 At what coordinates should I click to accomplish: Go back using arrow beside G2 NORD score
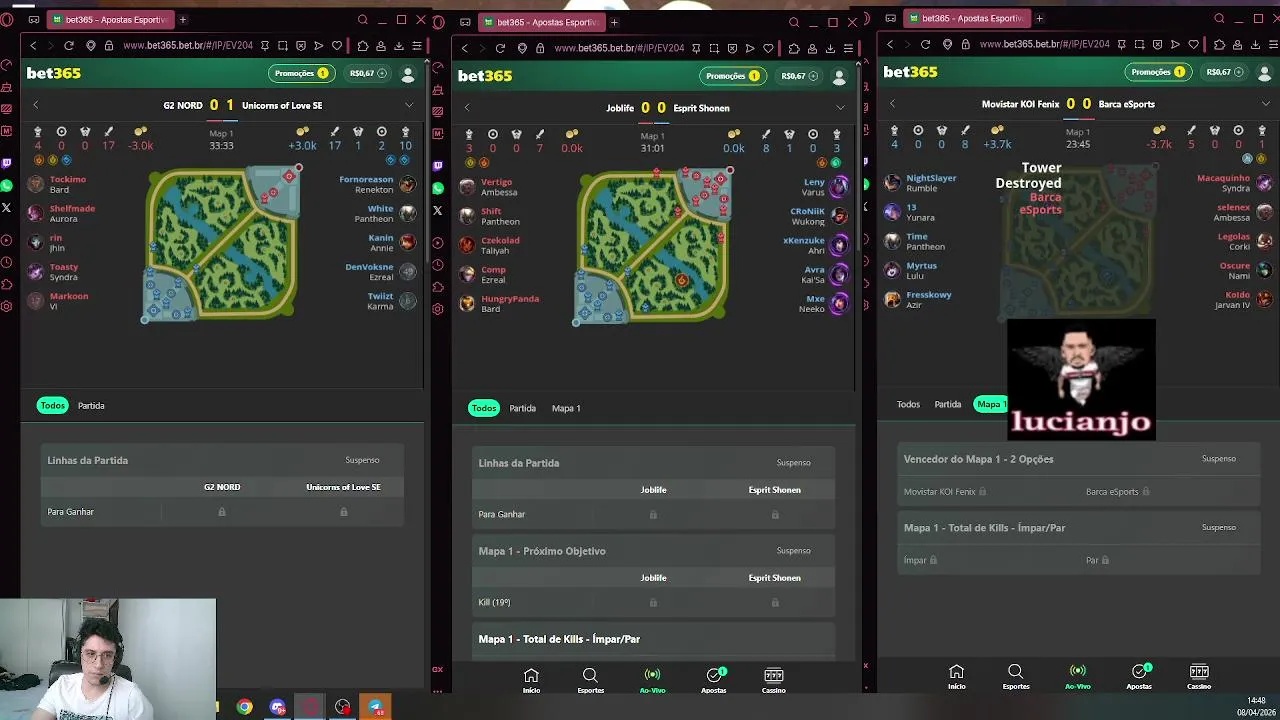click(x=35, y=105)
